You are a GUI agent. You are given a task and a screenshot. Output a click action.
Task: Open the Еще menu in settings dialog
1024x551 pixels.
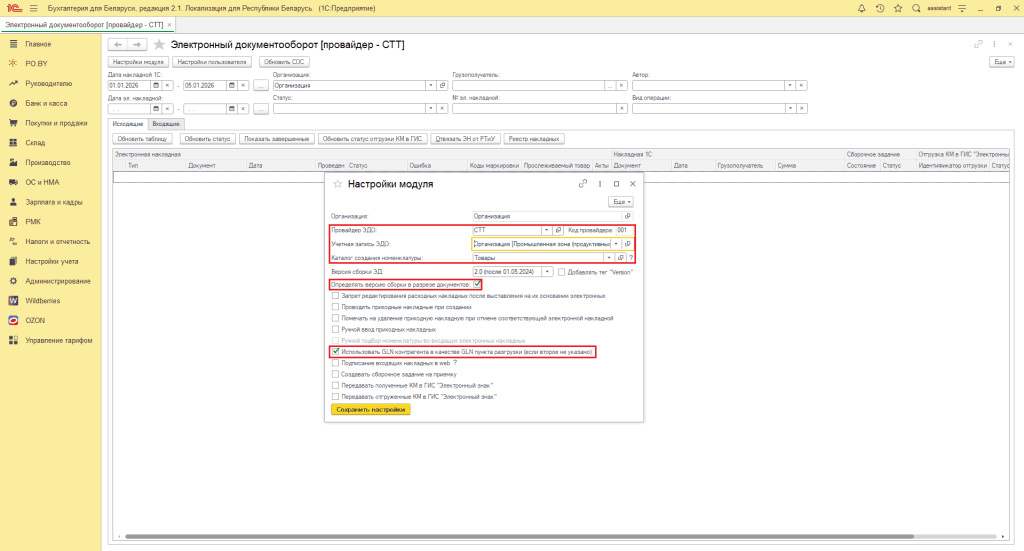coord(622,201)
